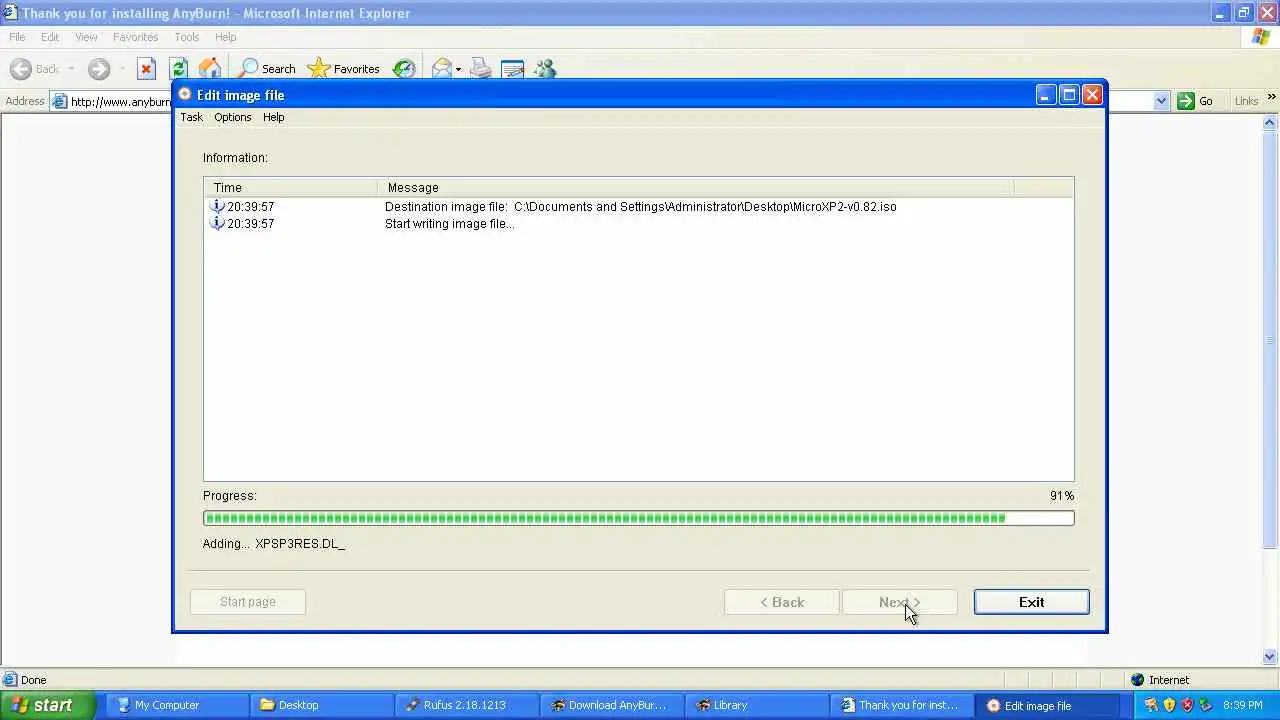Click the Internet Explorer Back arrow icon

(20, 69)
